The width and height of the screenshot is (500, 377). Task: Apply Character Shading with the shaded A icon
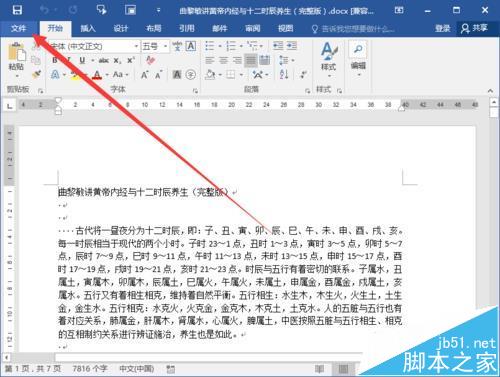[x=177, y=75]
